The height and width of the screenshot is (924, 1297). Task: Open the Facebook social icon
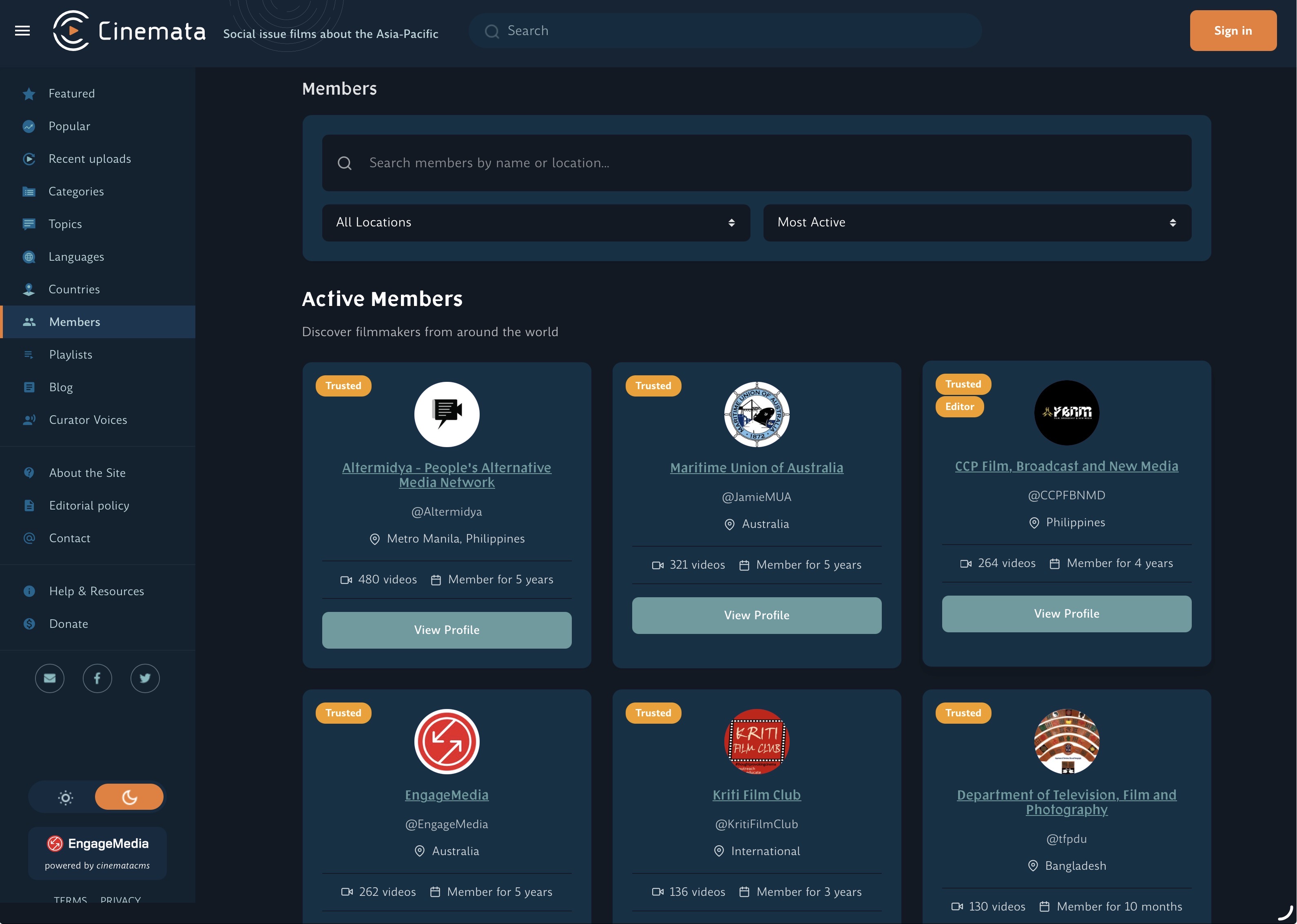pyautogui.click(x=97, y=678)
